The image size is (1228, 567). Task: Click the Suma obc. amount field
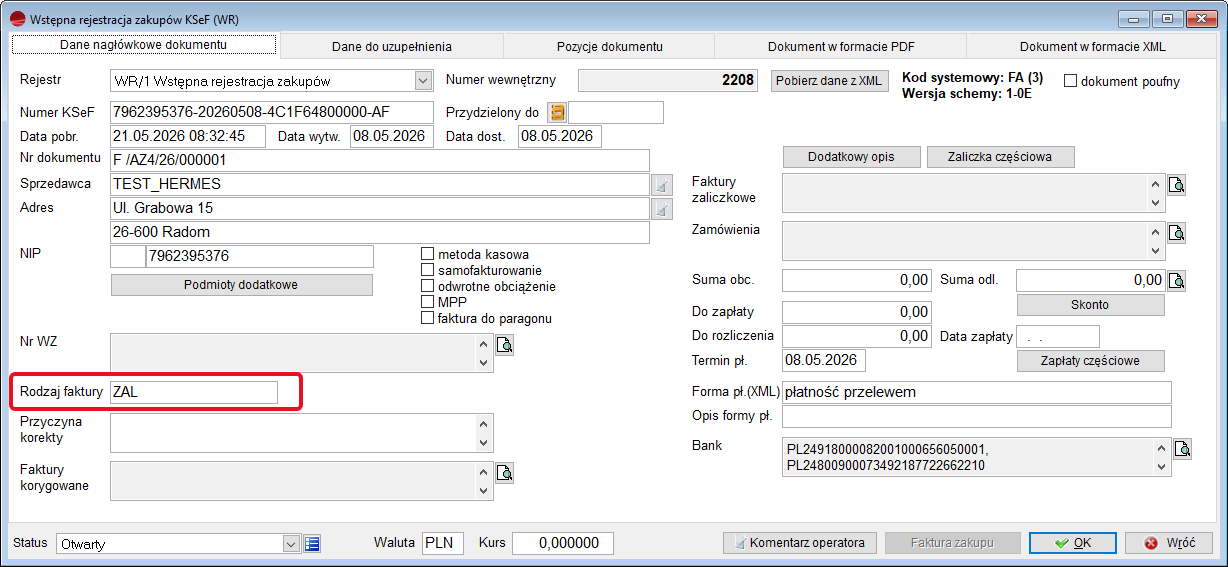pos(857,280)
